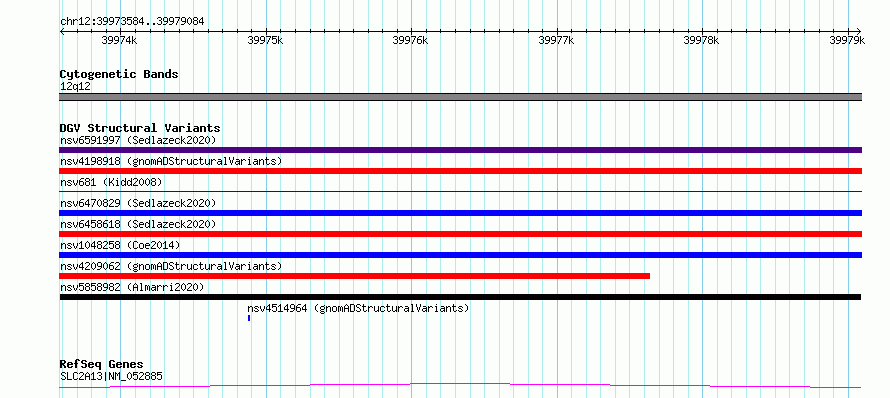The image size is (890, 398).
Task: Click the 39977k ruler tick label
Action: point(556,40)
